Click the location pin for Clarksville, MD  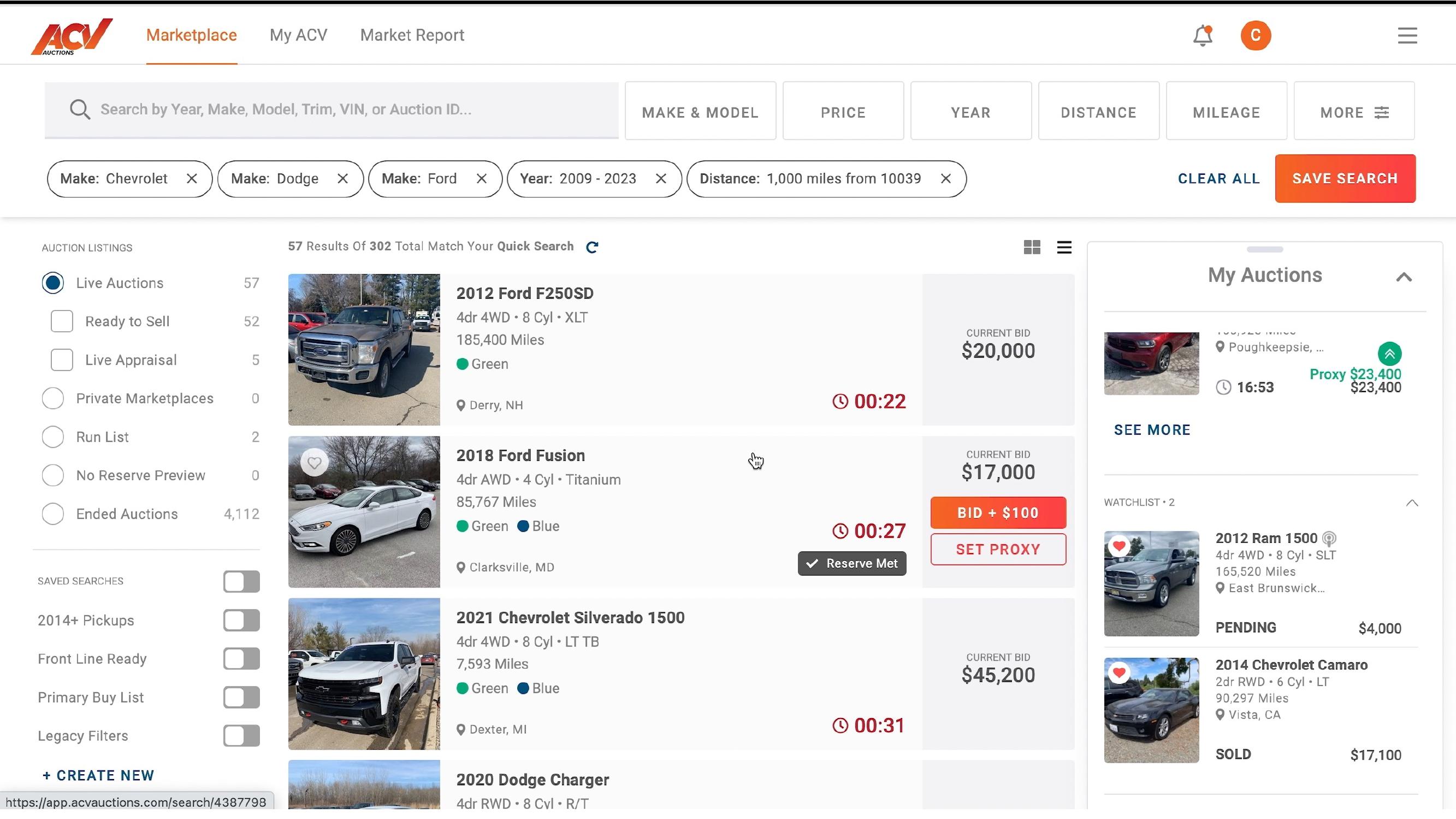click(460, 567)
